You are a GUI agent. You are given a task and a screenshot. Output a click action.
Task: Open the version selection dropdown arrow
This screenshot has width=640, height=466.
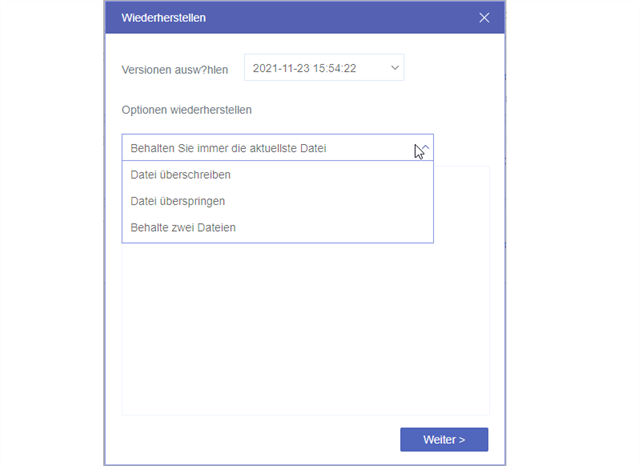pyautogui.click(x=394, y=68)
